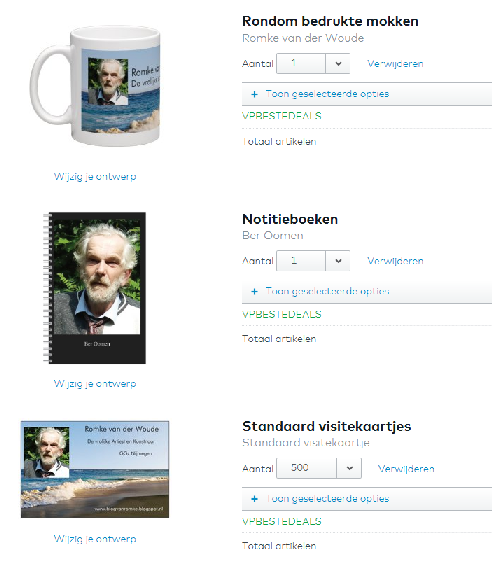The width and height of the screenshot is (504, 563).
Task: Open the mug quantity dropdown arrow
Action: [338, 64]
